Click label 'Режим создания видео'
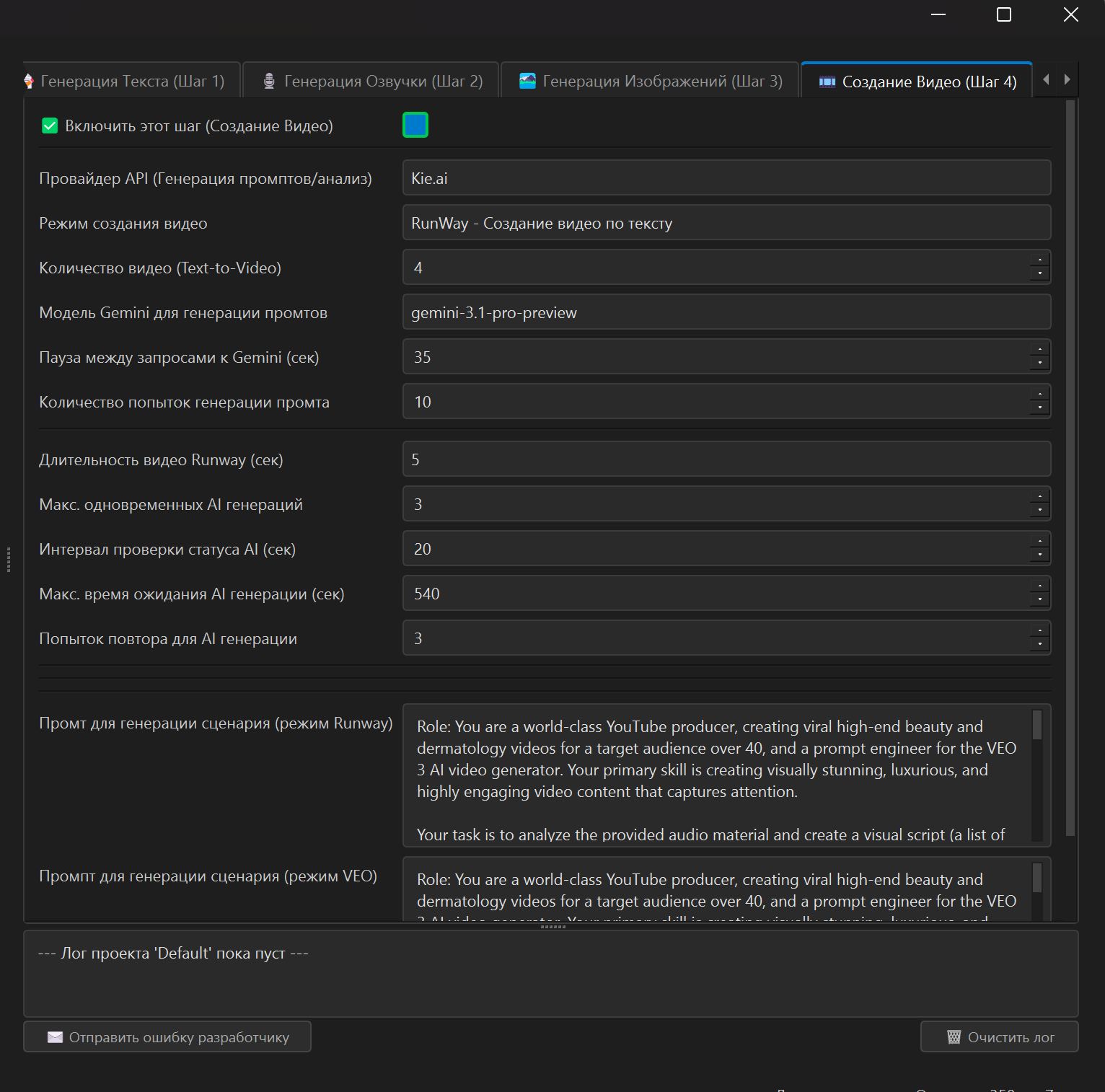1105x1092 pixels. click(123, 223)
